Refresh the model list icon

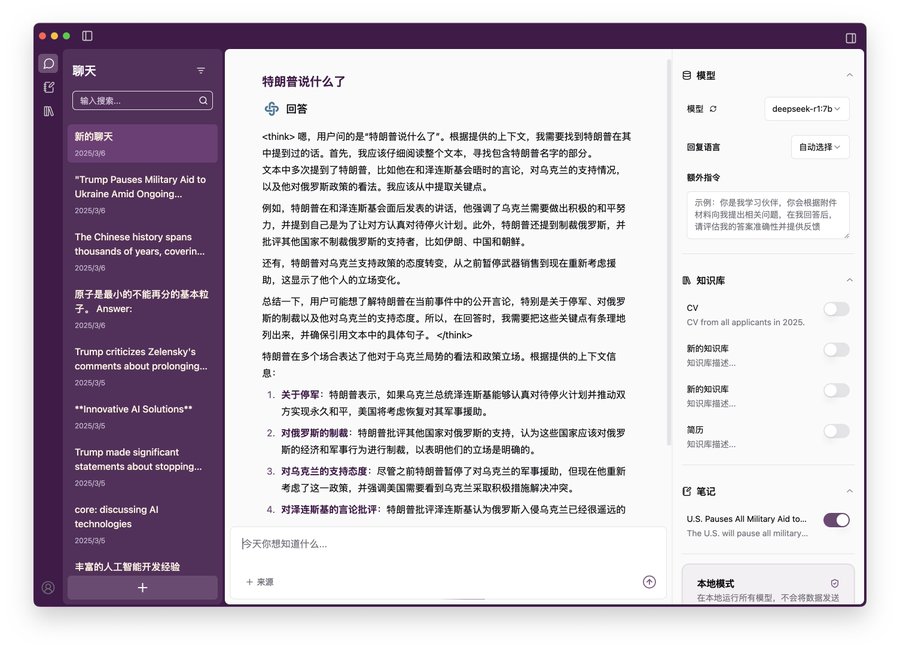tap(714, 109)
